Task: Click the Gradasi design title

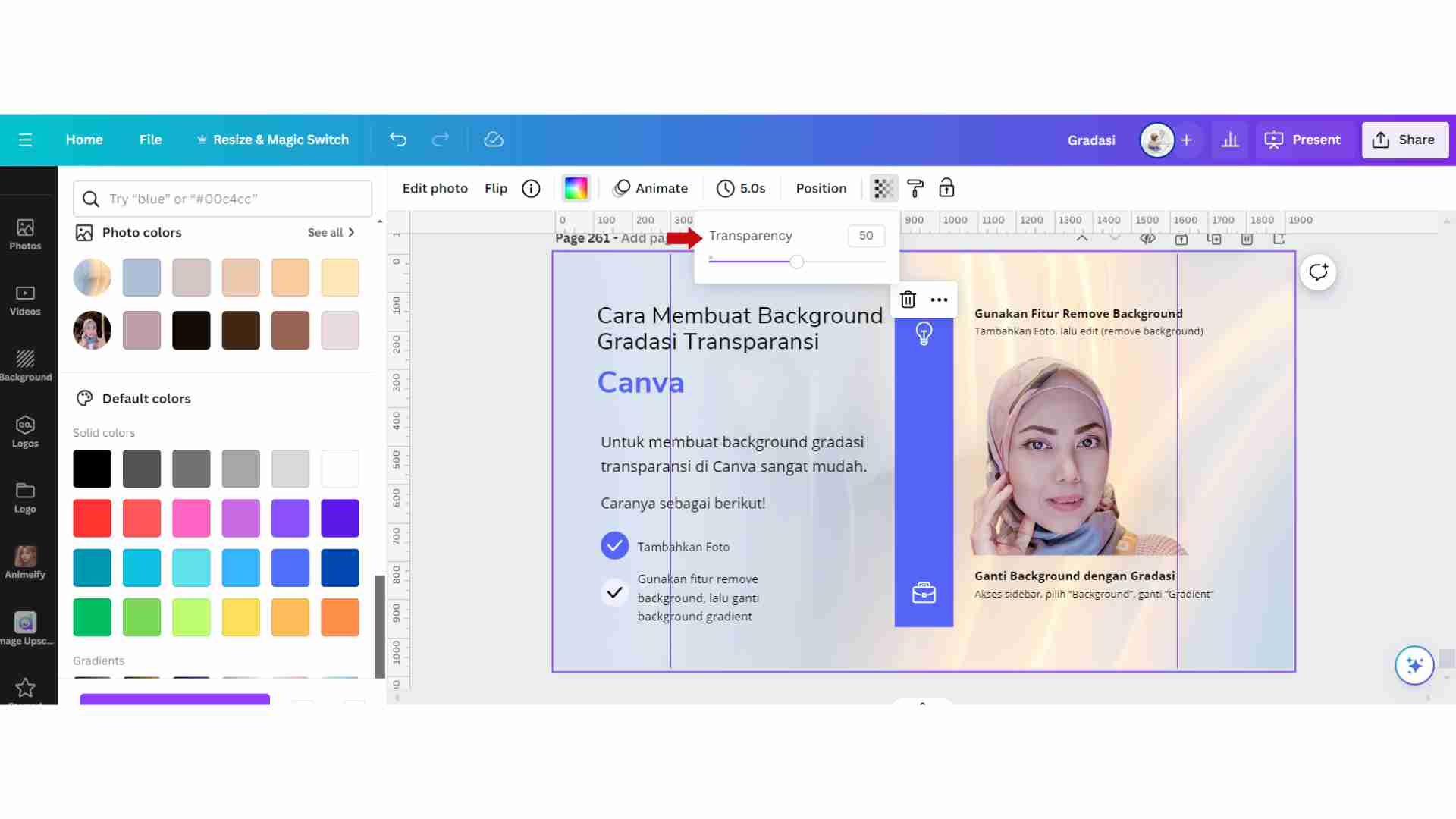Action: pyautogui.click(x=1091, y=140)
